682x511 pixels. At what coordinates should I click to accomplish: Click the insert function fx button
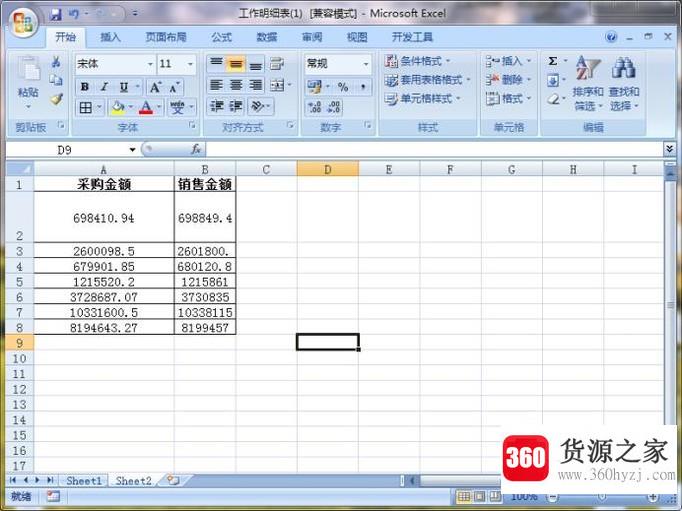pyautogui.click(x=196, y=149)
